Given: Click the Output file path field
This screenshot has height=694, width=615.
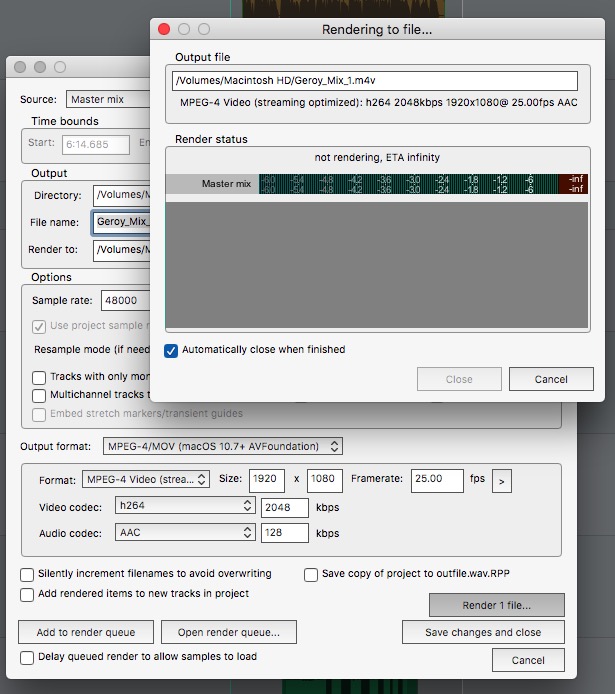Looking at the screenshot, I should click(x=375, y=81).
